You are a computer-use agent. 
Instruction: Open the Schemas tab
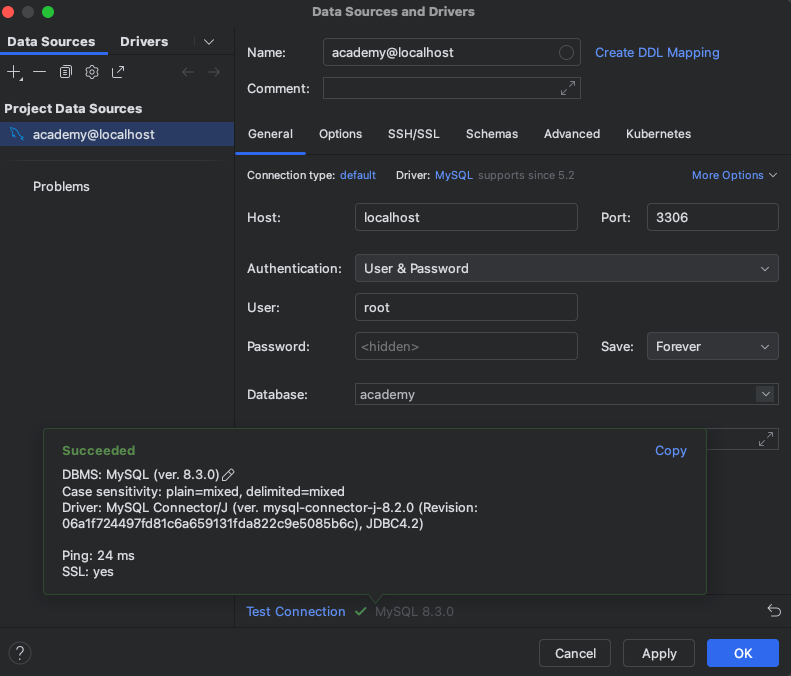point(492,134)
